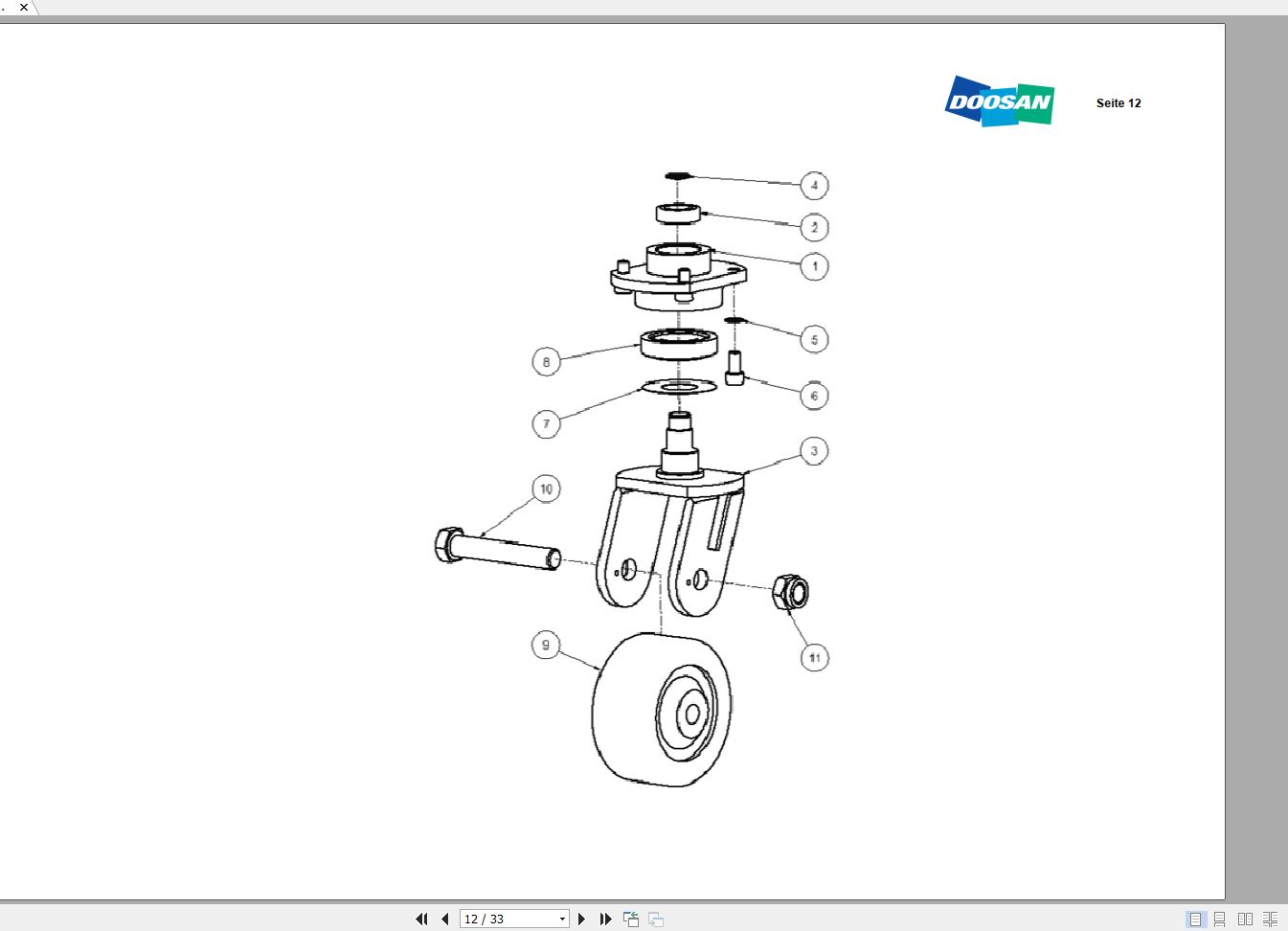Click part callout number 10

tap(546, 488)
